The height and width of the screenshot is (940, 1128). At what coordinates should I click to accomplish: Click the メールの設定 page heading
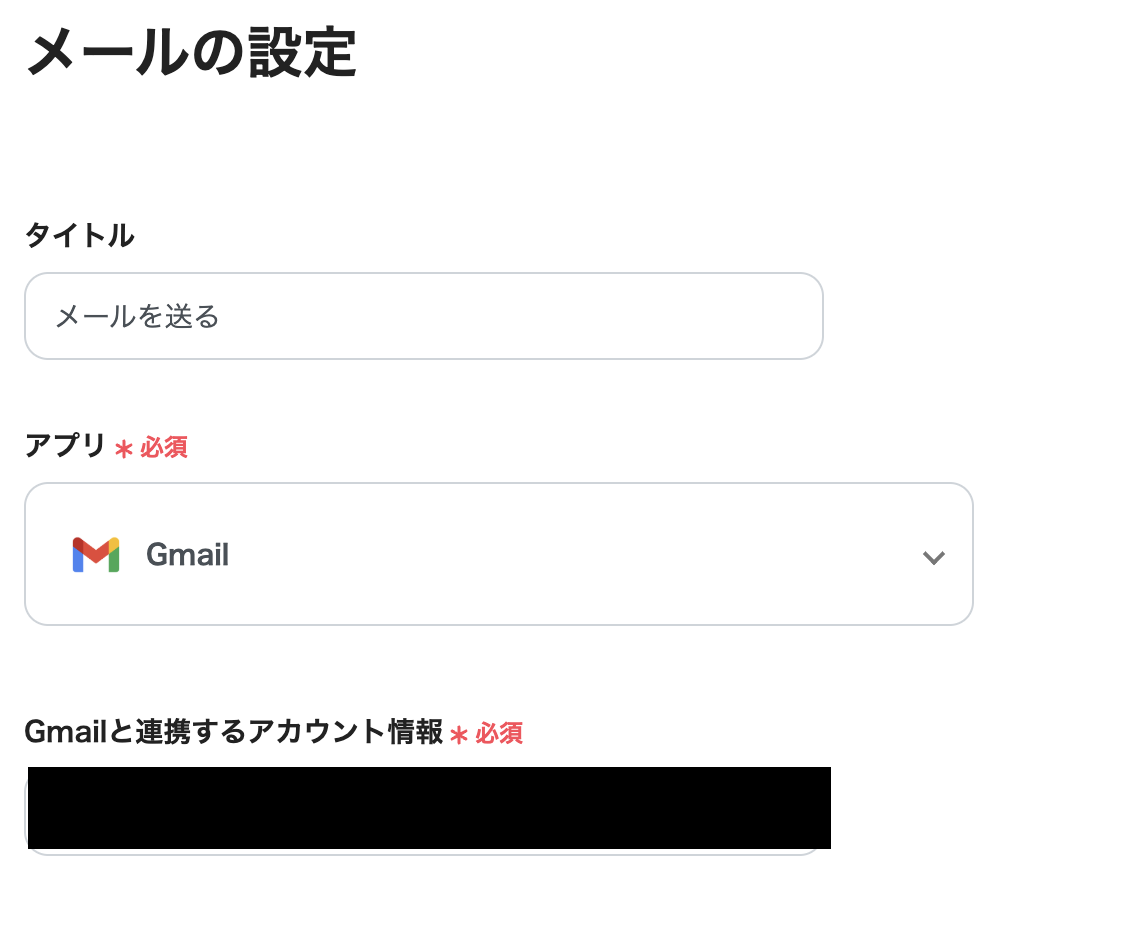pyautogui.click(x=191, y=54)
